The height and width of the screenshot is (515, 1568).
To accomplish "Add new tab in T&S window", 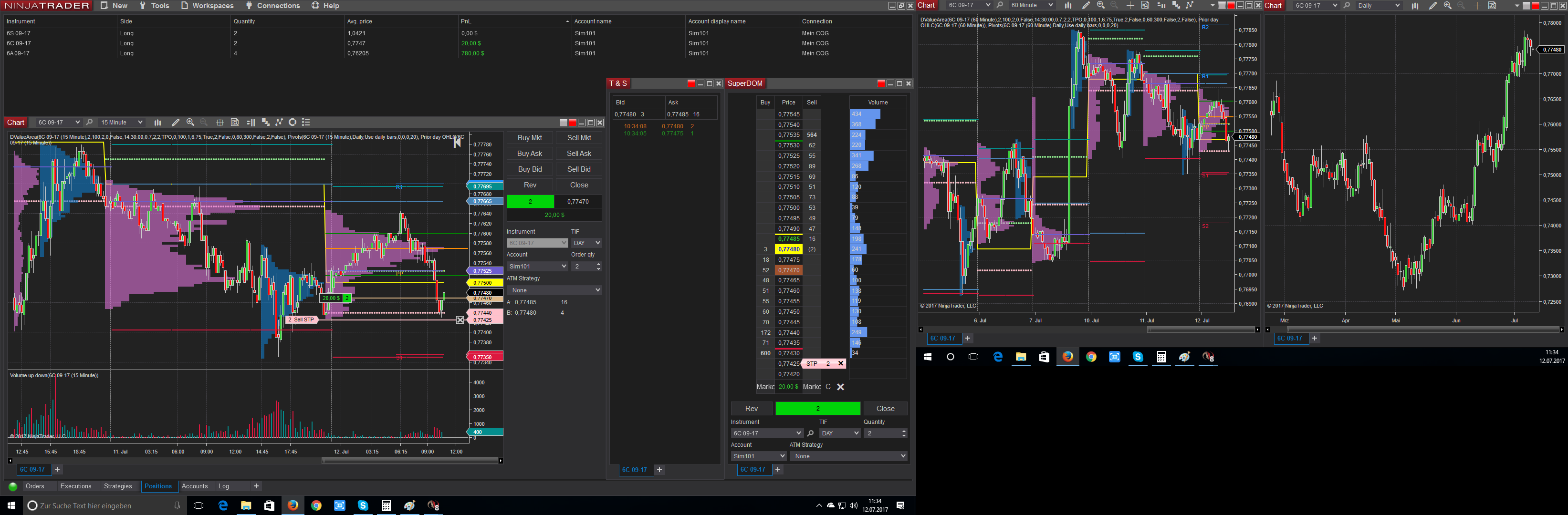I will click(x=659, y=470).
